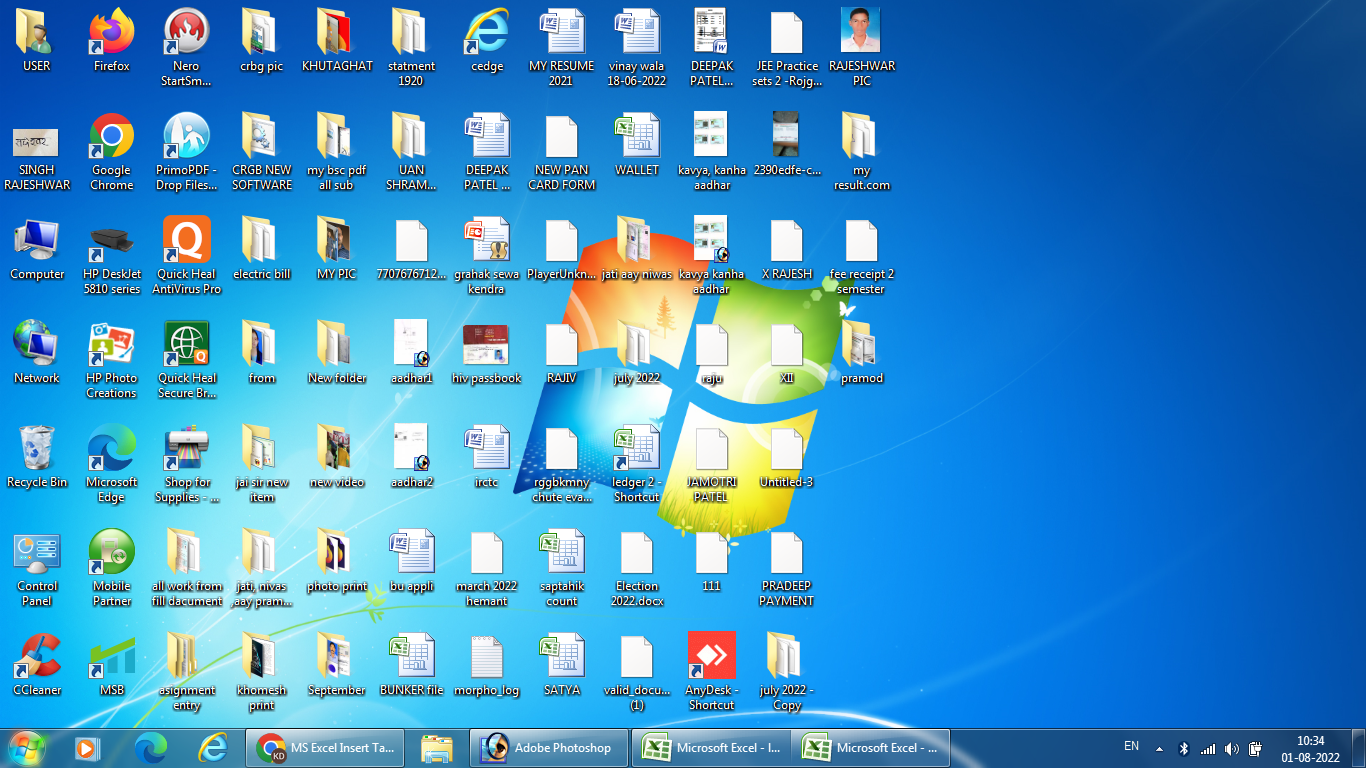Launch CCleaner desktop shortcut
This screenshot has height=768, width=1366.
[37, 665]
